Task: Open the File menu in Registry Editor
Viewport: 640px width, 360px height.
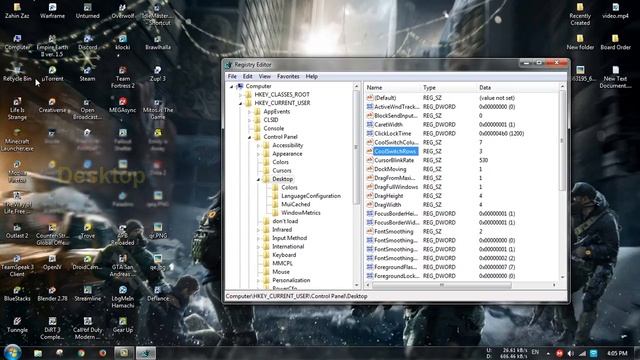Action: point(232,76)
